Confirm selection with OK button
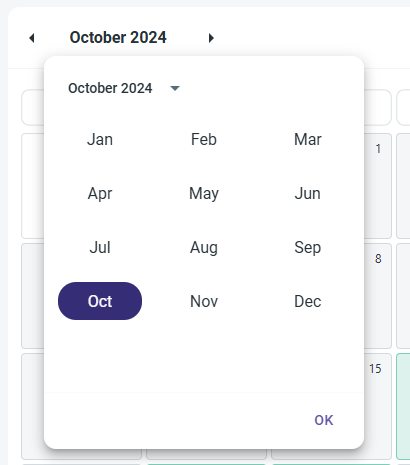The width and height of the screenshot is (410, 465). pos(324,420)
